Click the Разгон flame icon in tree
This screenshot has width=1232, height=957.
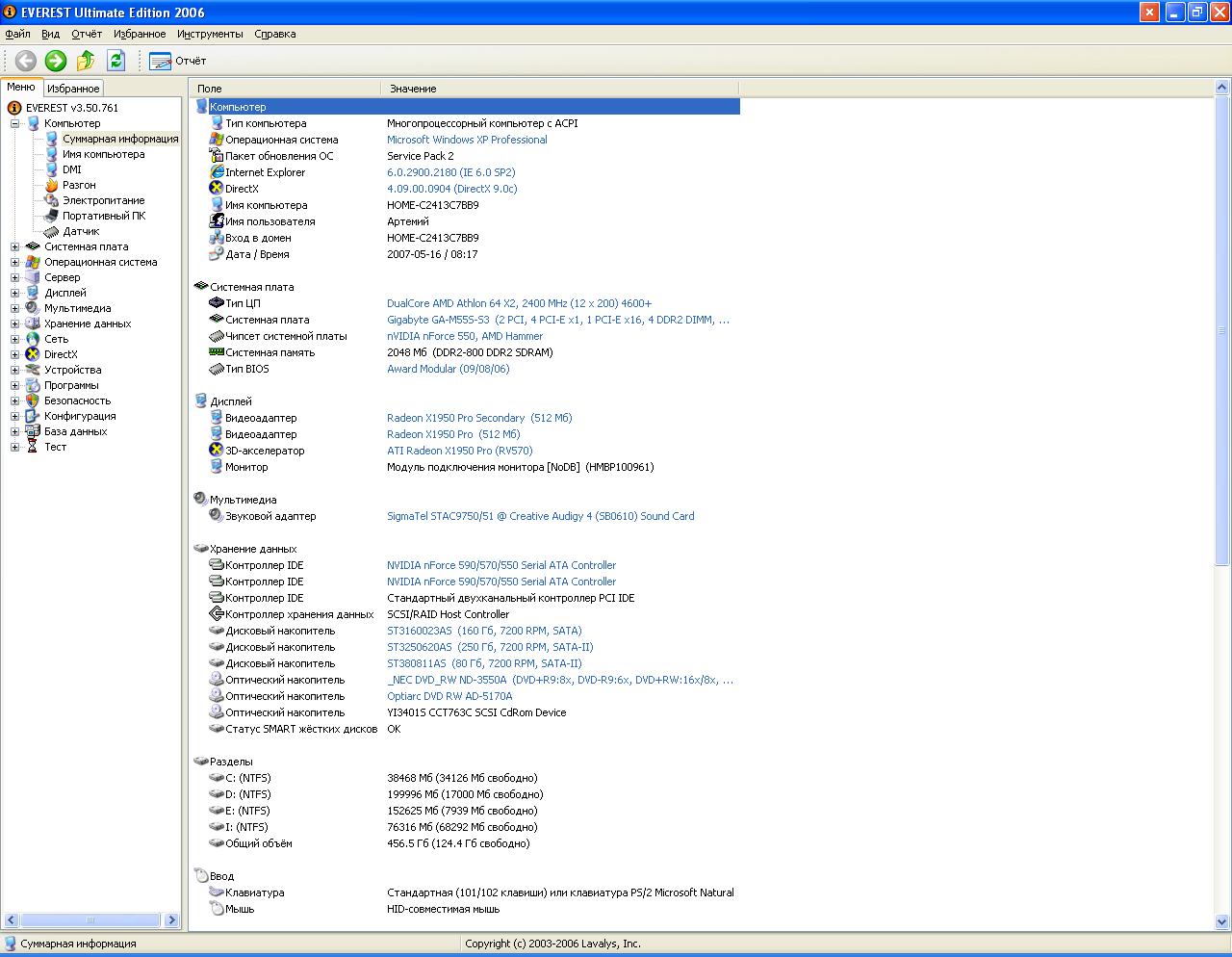tap(52, 185)
